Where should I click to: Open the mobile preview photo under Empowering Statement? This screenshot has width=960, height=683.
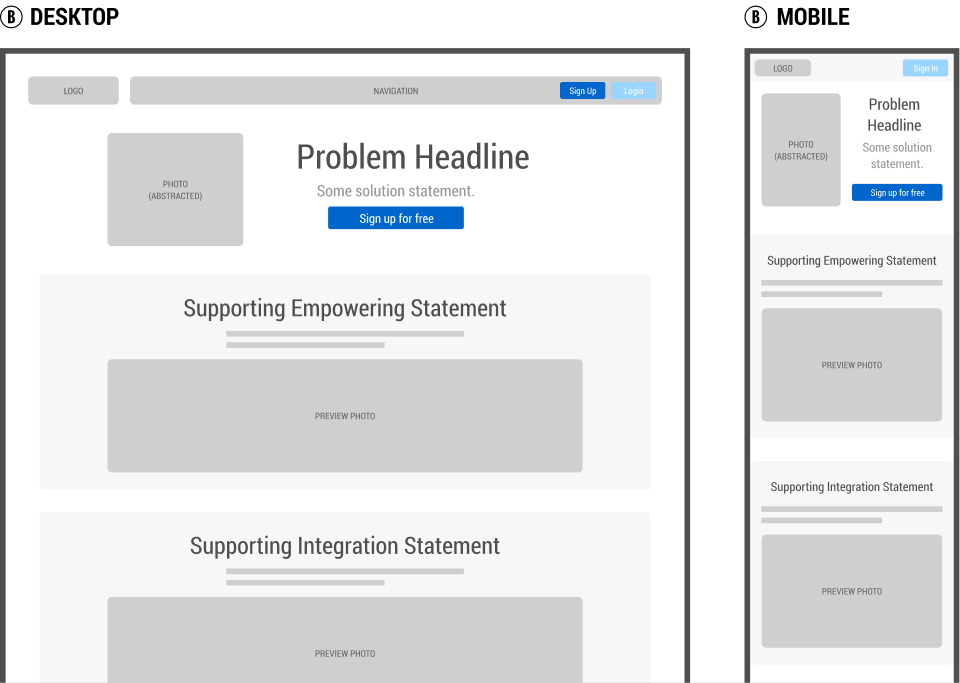851,365
